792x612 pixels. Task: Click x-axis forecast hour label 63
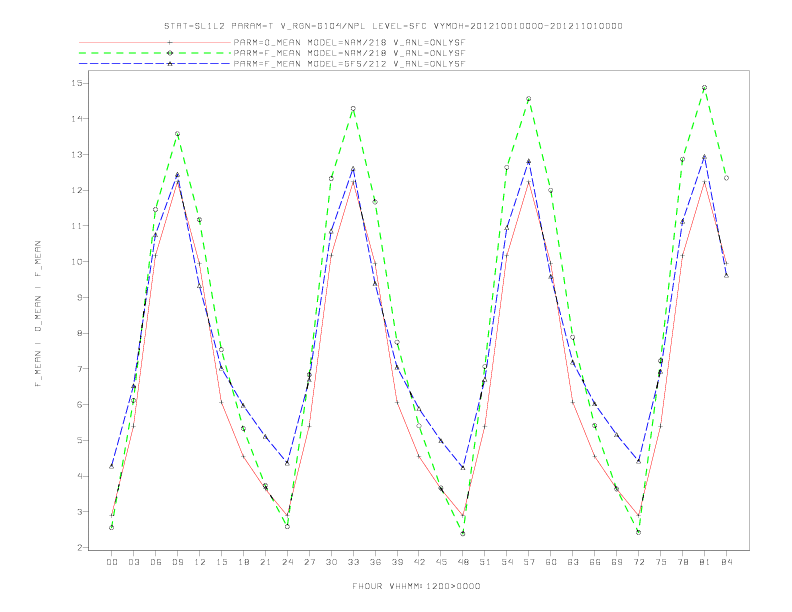click(573, 562)
